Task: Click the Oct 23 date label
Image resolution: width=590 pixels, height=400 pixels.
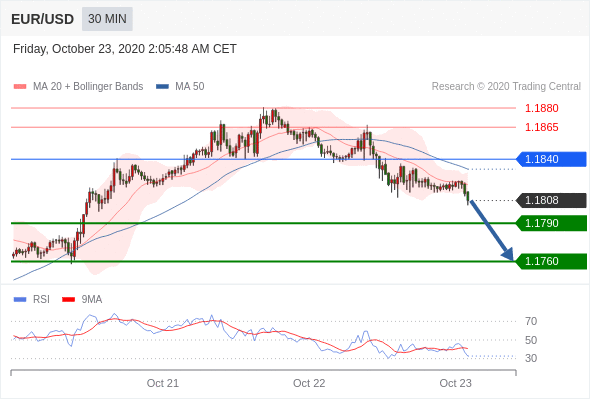Action: click(455, 383)
